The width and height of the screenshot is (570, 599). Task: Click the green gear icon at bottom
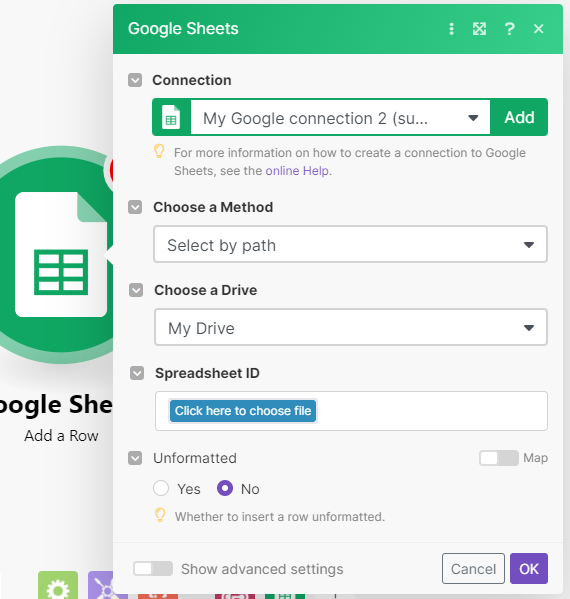(58, 585)
